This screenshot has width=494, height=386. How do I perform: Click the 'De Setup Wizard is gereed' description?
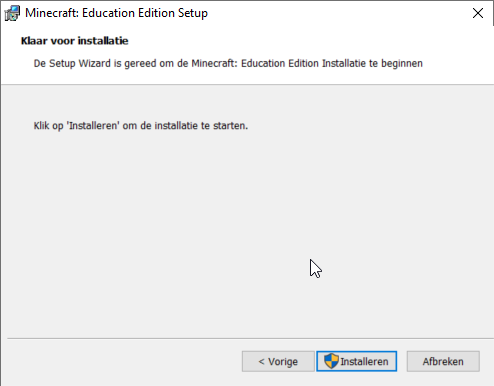[228, 63]
